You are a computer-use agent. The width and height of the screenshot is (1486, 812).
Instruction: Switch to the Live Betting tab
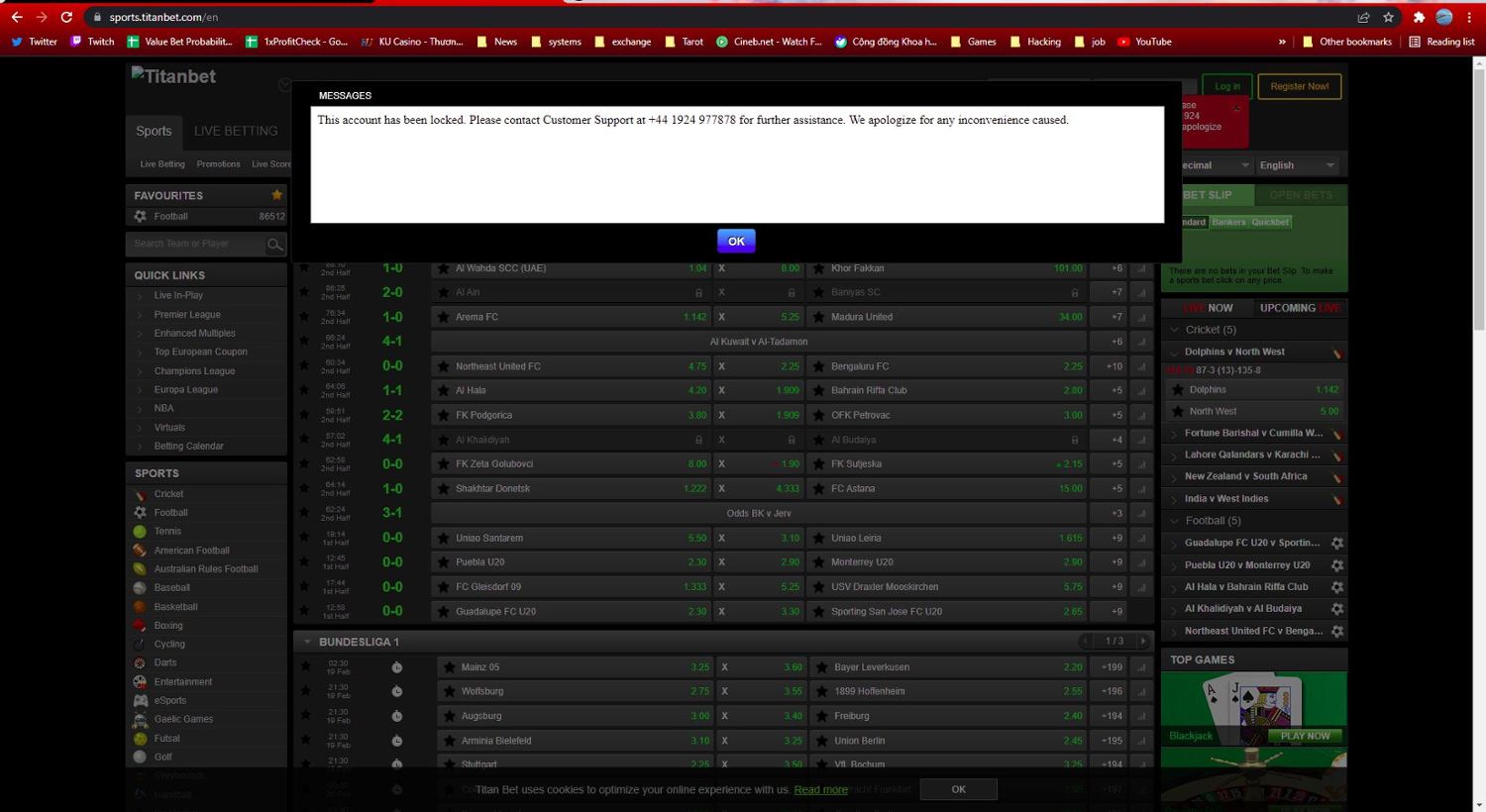coord(236,131)
